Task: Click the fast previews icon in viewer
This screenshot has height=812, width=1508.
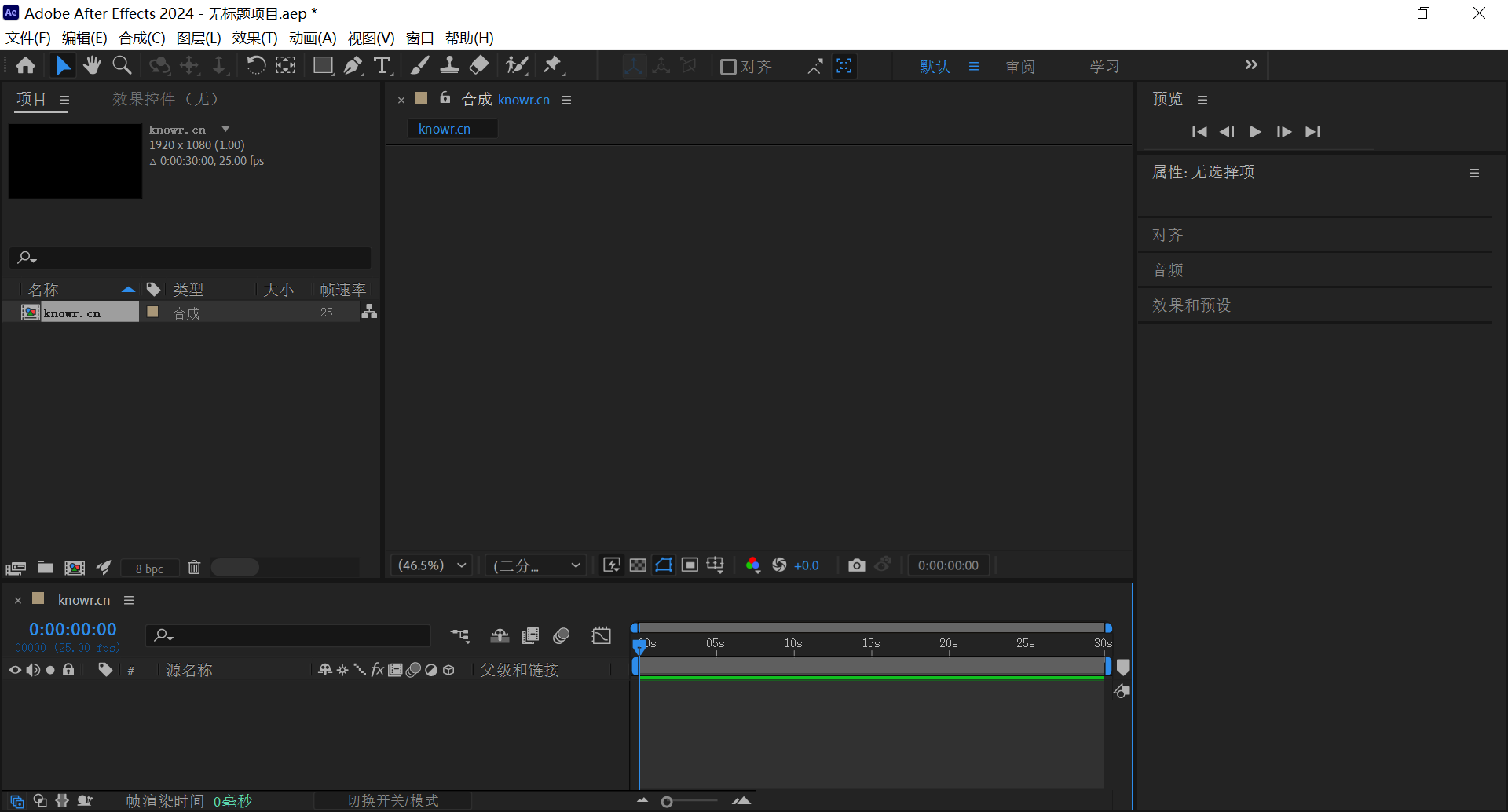Action: point(612,565)
